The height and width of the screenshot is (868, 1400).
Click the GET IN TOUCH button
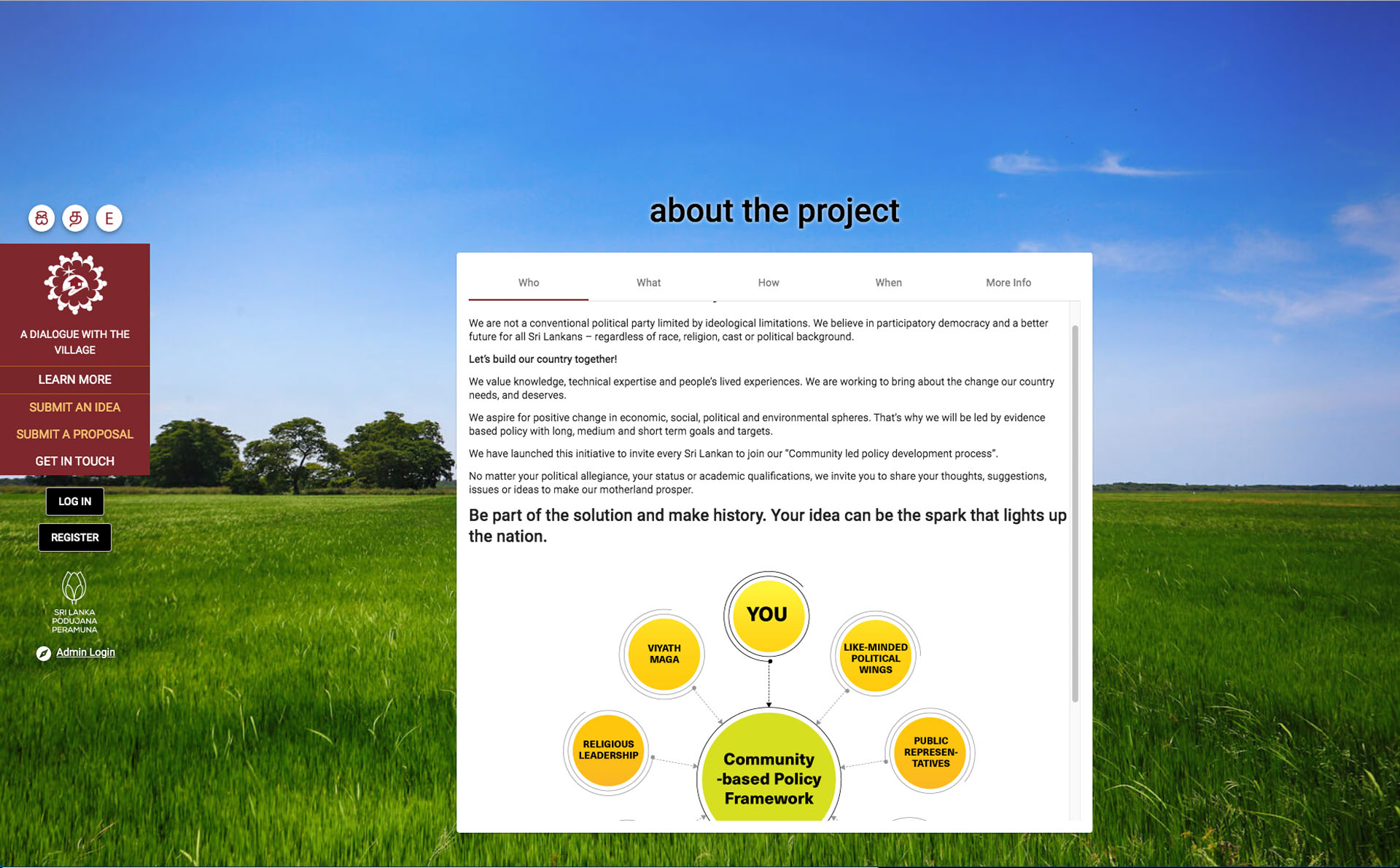[x=75, y=460]
